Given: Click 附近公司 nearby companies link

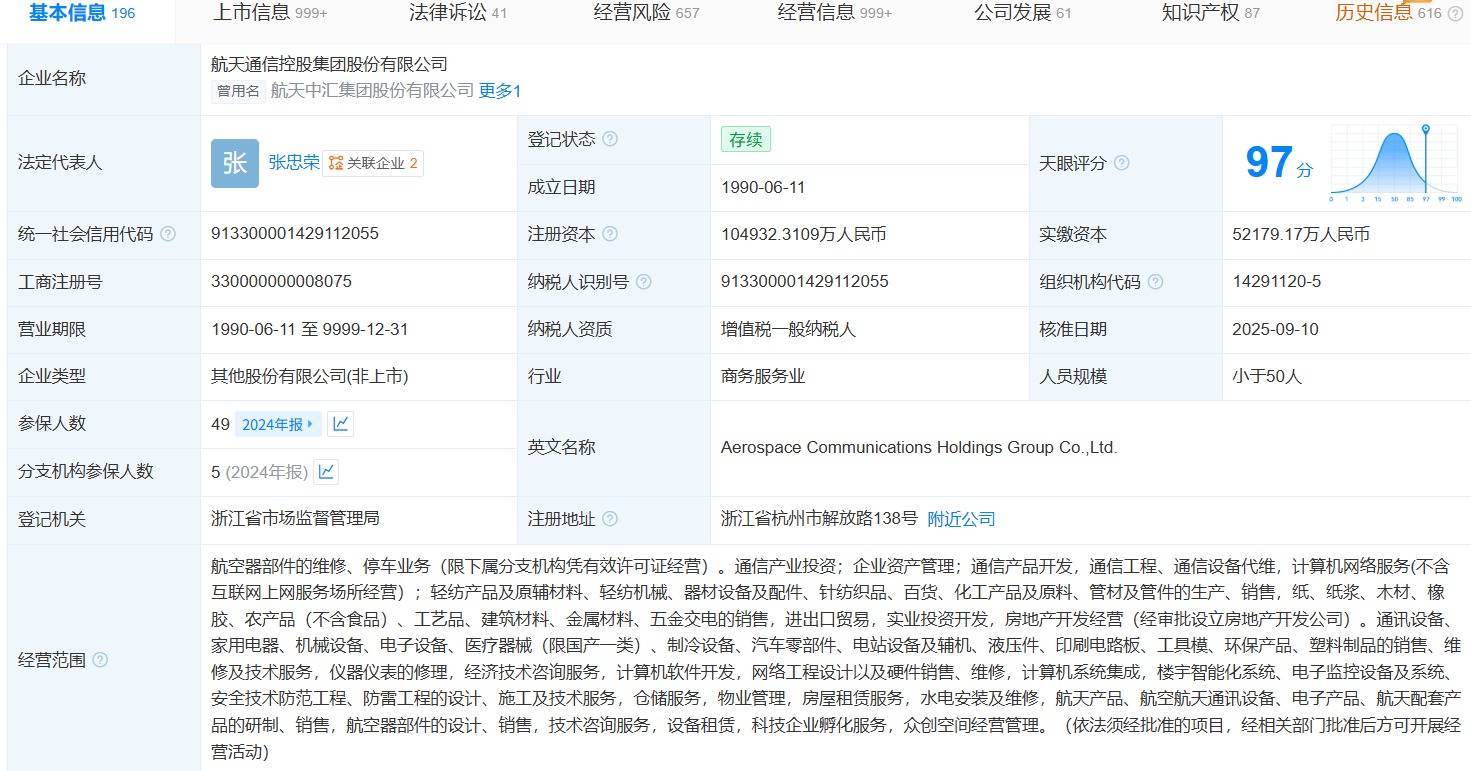Looking at the screenshot, I should pyautogui.click(x=961, y=519).
